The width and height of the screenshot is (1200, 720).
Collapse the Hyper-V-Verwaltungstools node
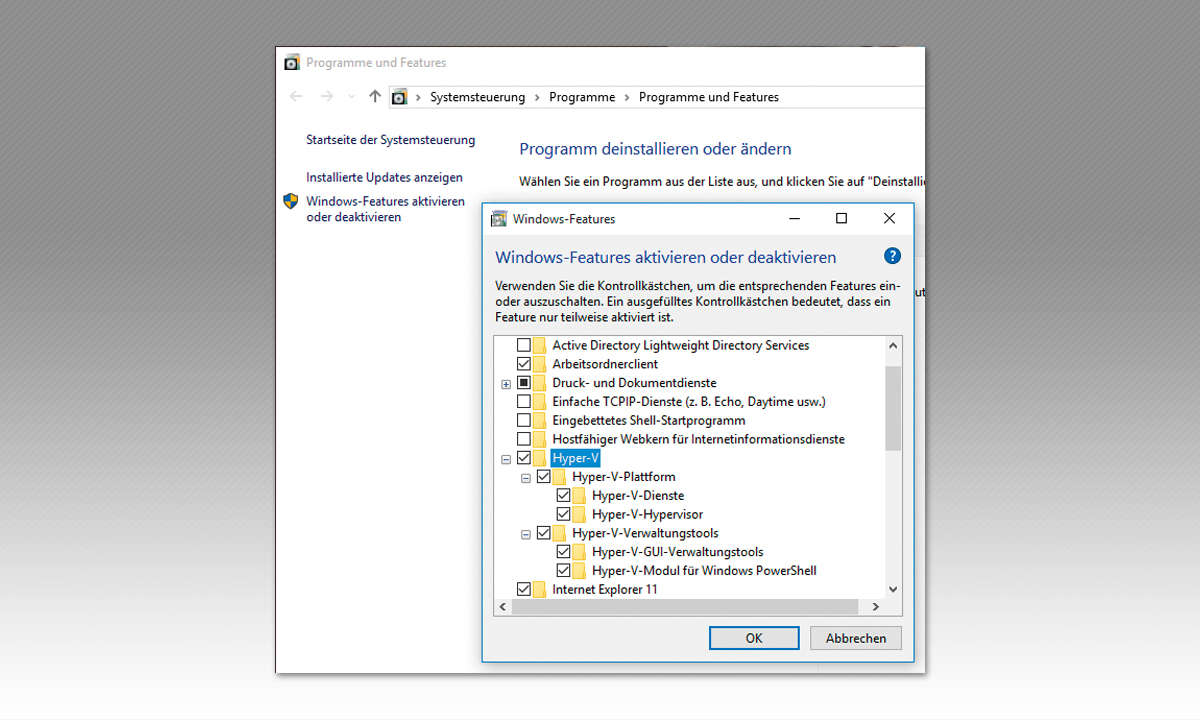(526, 534)
